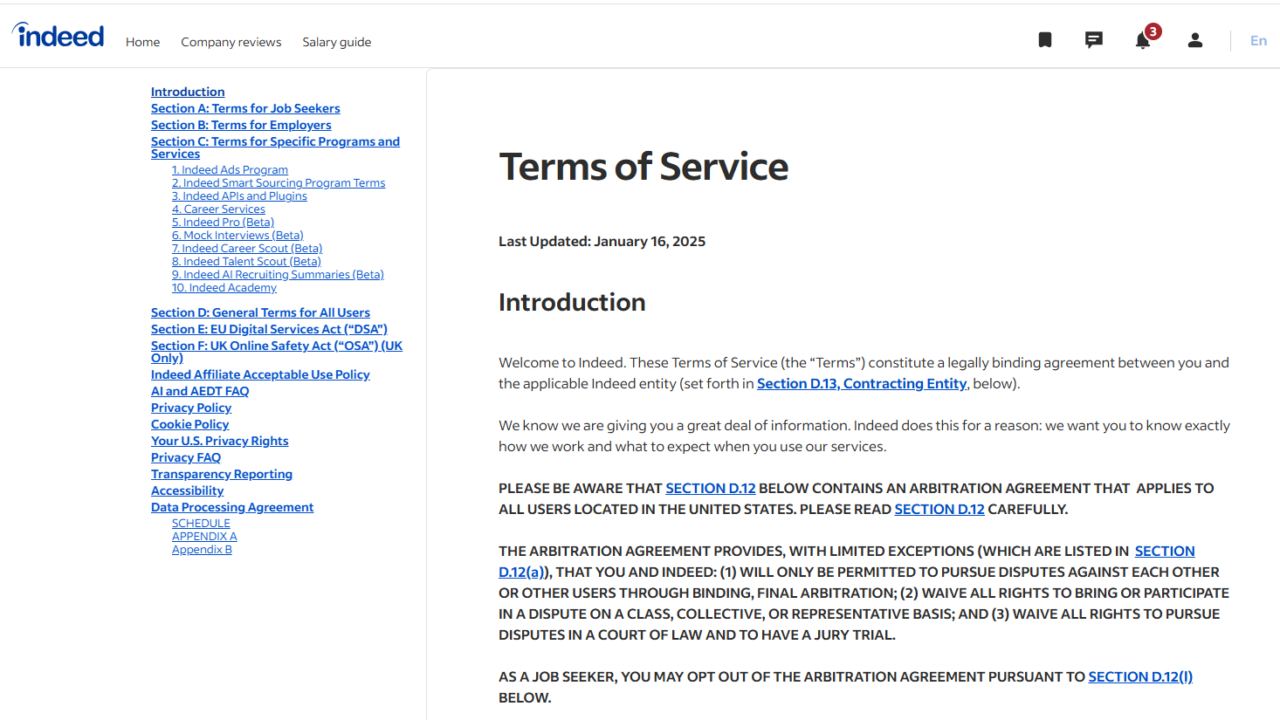1280x720 pixels.
Task: Follow the SECTION D.12(l) opt-out link
Action: tap(1140, 677)
